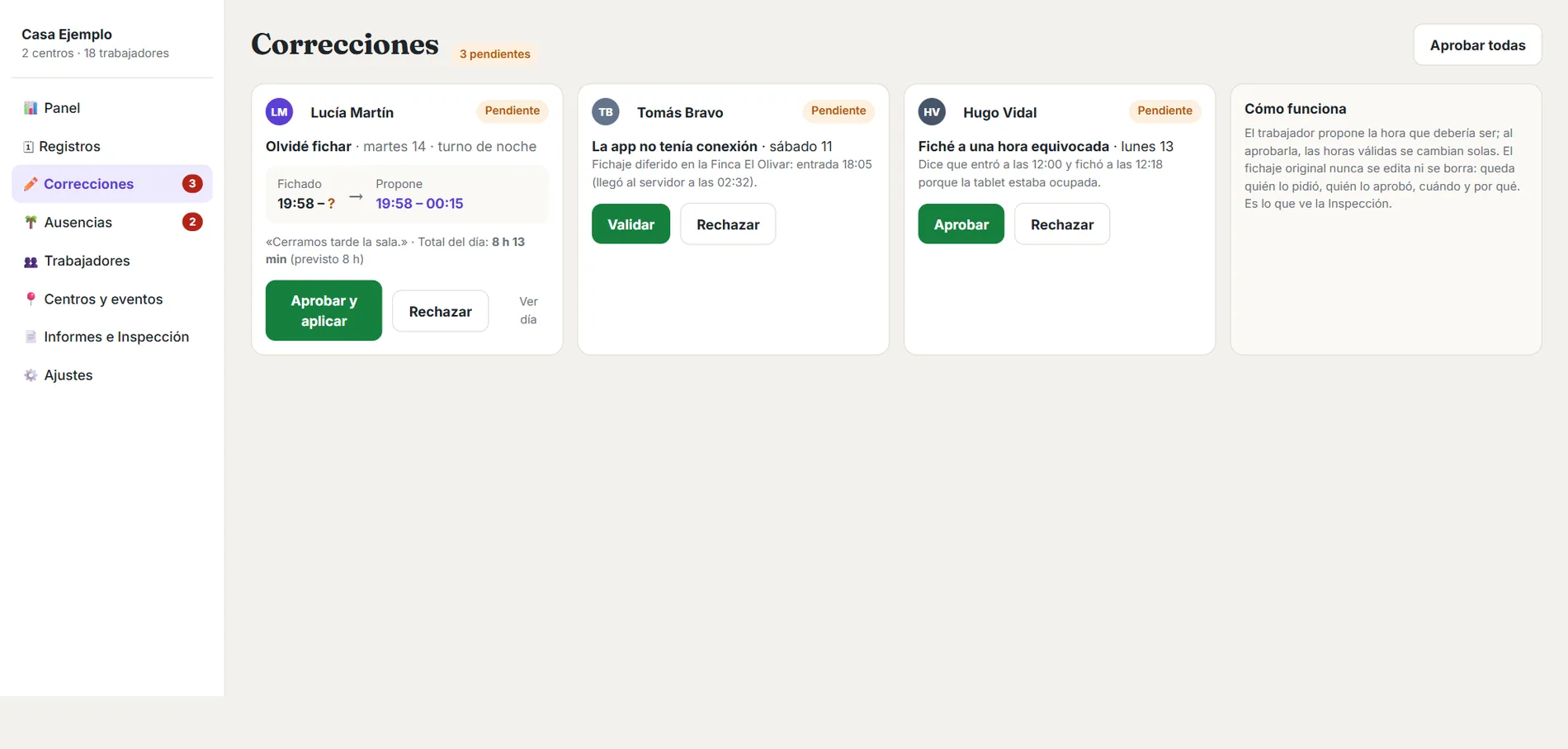Click the Informes e Inspección document icon
1568x749 pixels.
31,337
